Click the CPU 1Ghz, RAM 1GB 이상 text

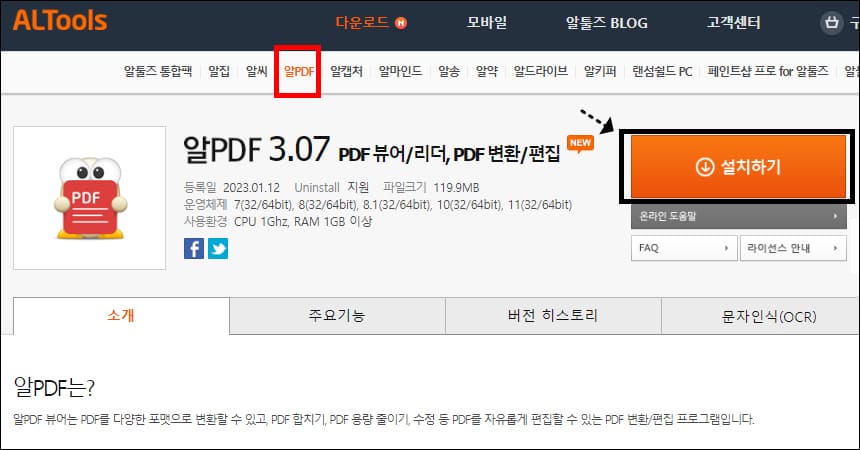tap(303, 222)
